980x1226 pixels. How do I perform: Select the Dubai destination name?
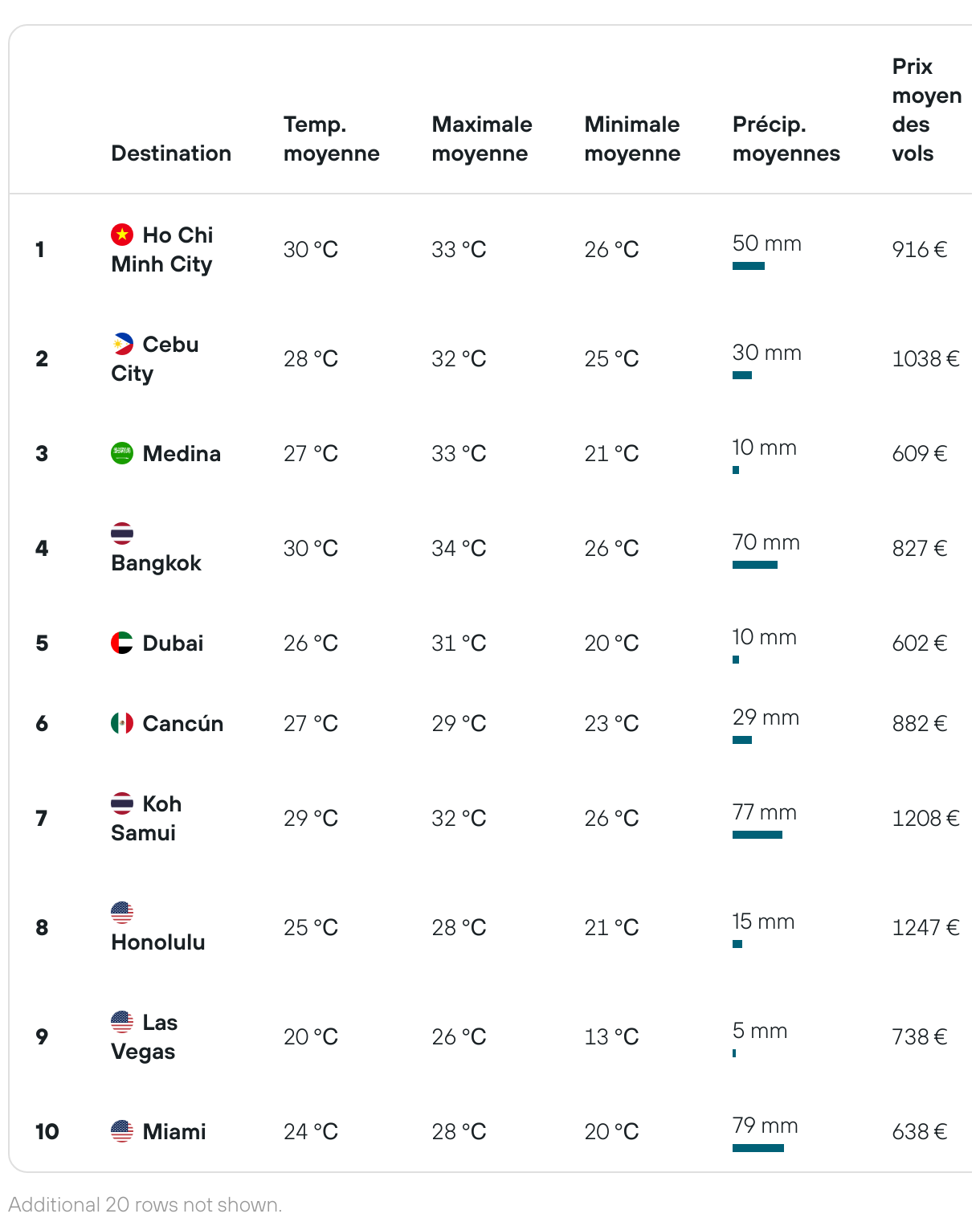point(173,643)
